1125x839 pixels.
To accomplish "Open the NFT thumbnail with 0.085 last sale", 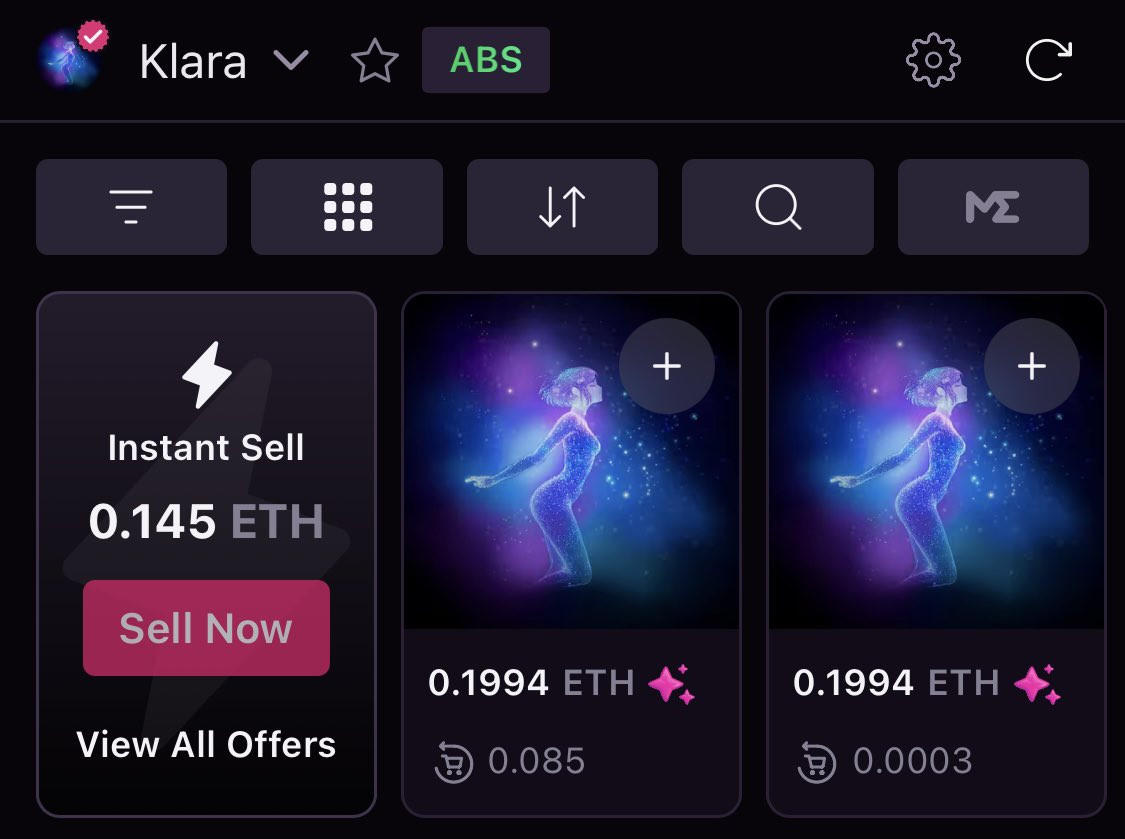I will pos(571,461).
